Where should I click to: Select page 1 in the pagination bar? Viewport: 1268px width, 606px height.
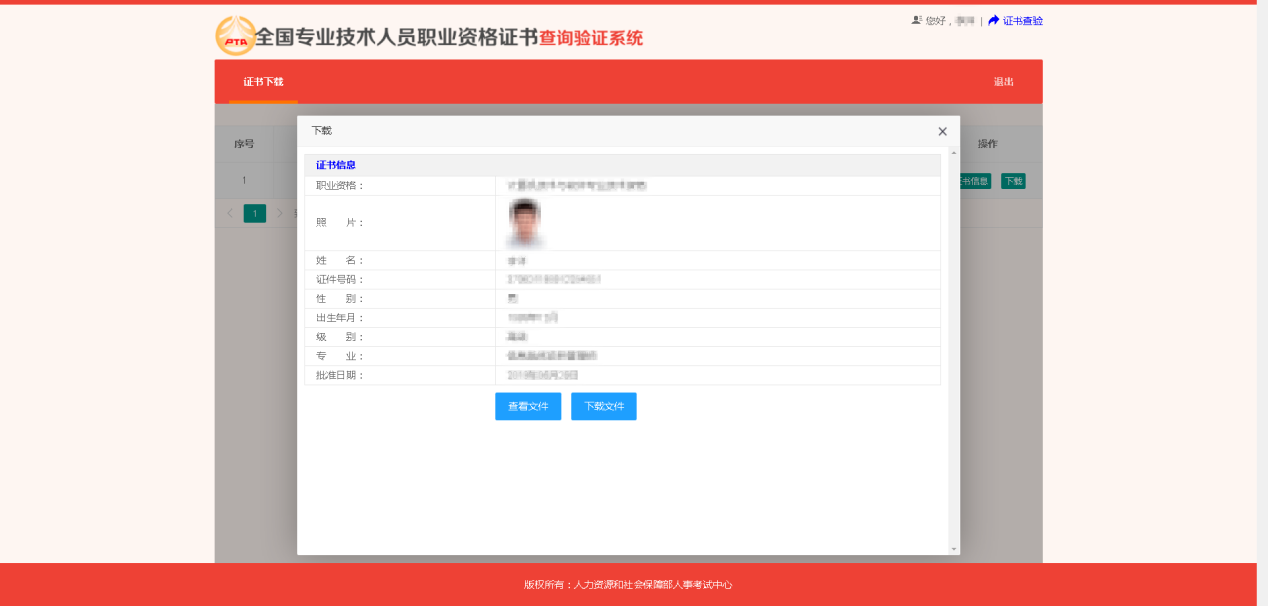point(254,213)
